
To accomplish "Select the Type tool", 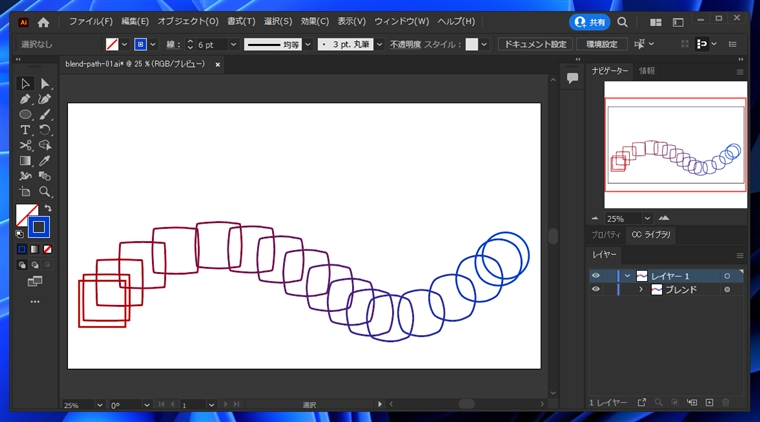I will 25,130.
